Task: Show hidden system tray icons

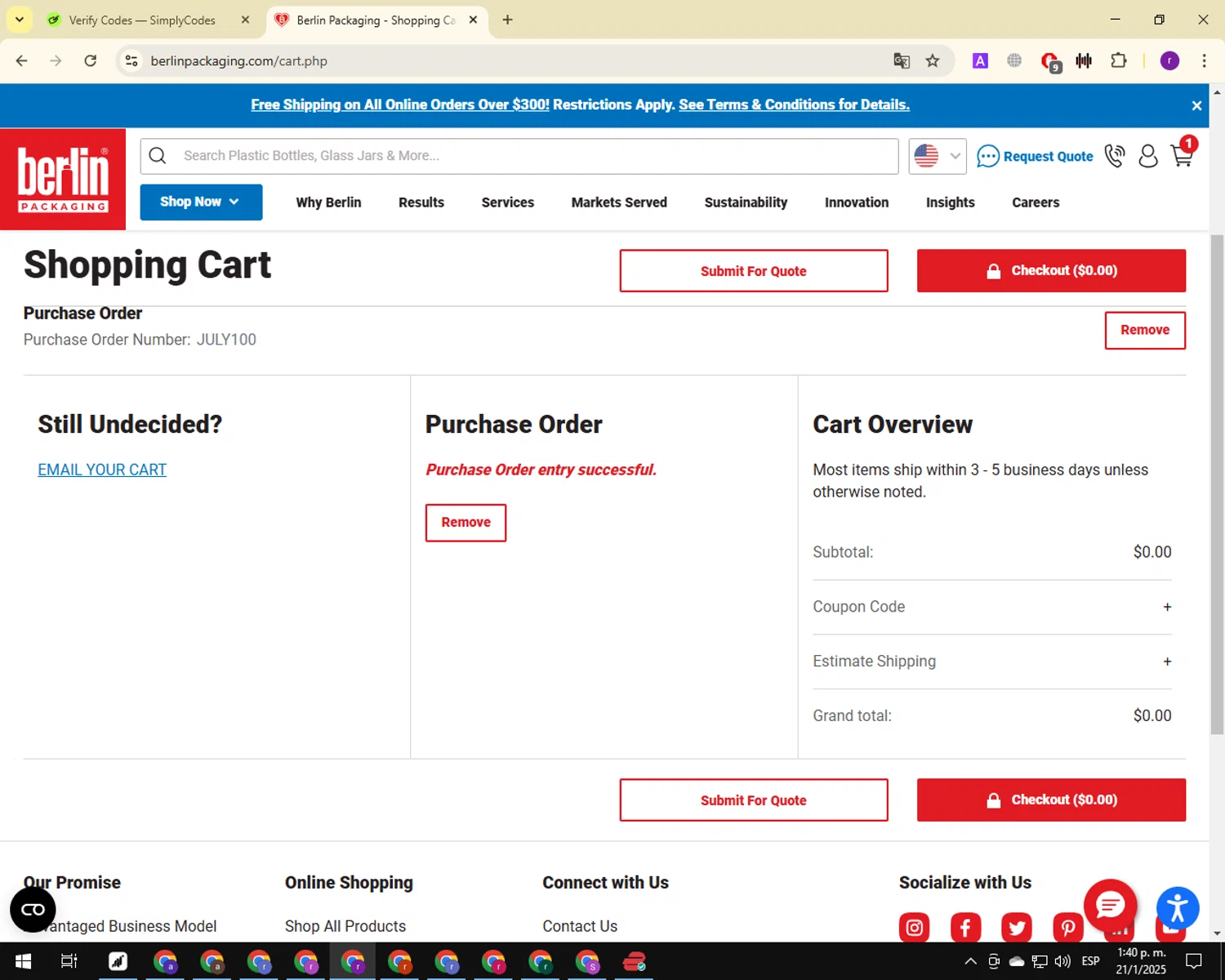Action: pyautogui.click(x=970, y=961)
